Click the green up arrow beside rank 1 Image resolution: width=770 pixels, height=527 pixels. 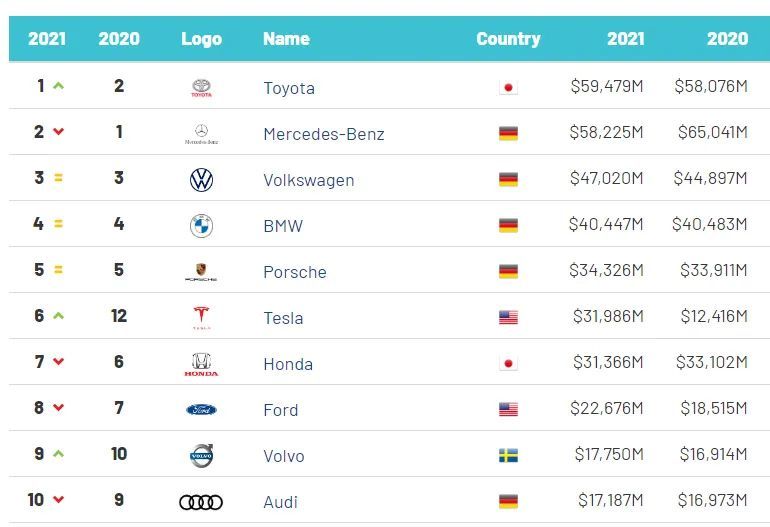click(x=58, y=87)
